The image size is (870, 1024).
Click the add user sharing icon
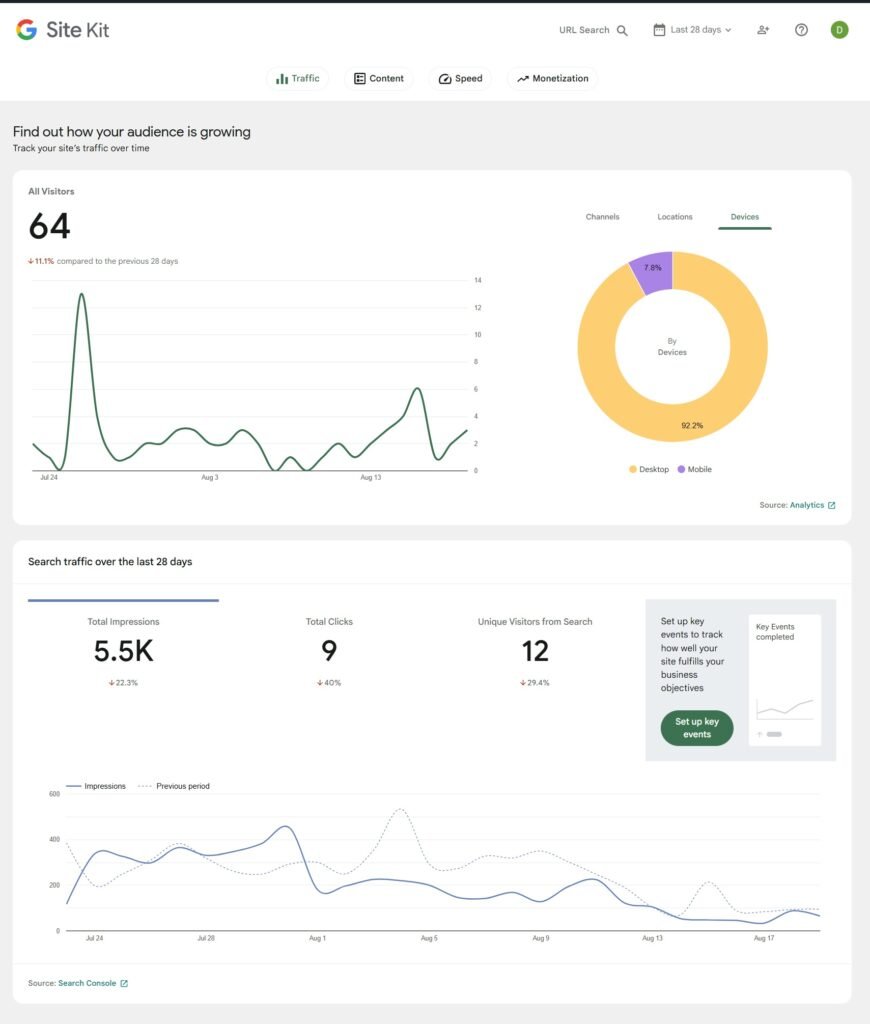[763, 31]
